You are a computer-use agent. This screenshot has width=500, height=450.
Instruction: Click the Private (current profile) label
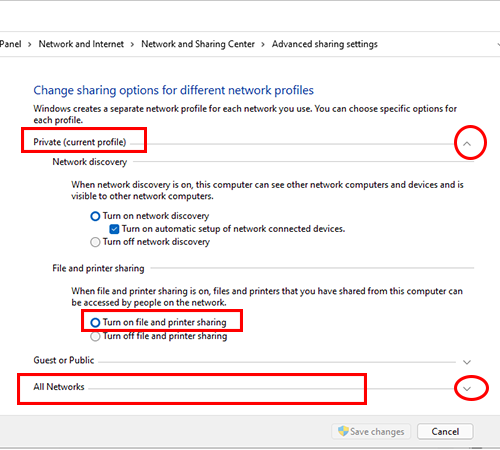(80, 142)
